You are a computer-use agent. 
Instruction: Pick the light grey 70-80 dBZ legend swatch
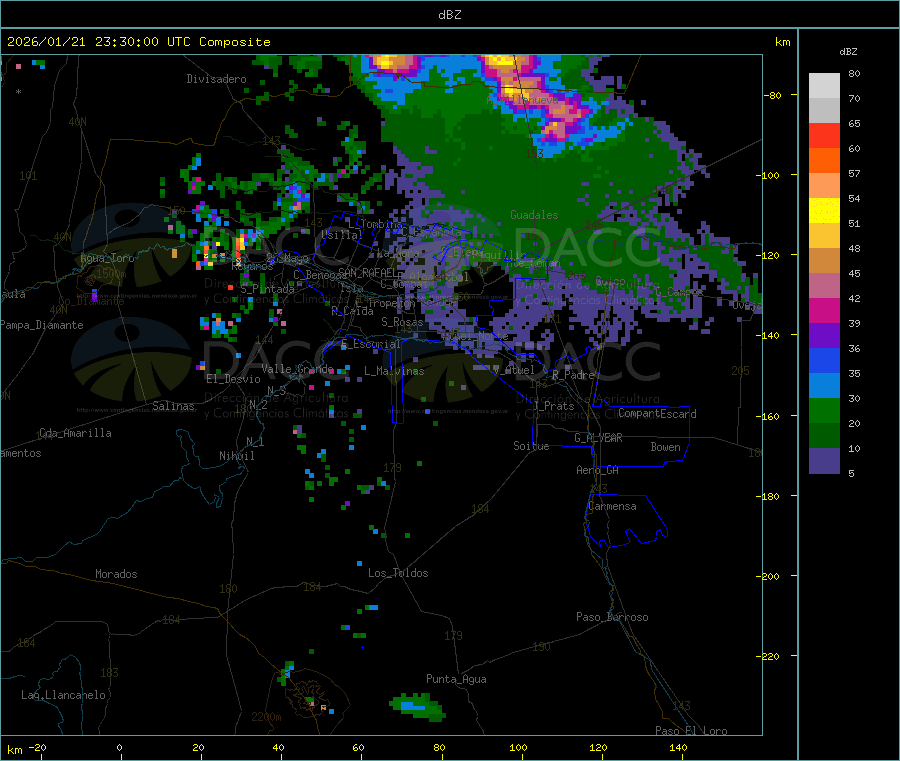click(824, 86)
